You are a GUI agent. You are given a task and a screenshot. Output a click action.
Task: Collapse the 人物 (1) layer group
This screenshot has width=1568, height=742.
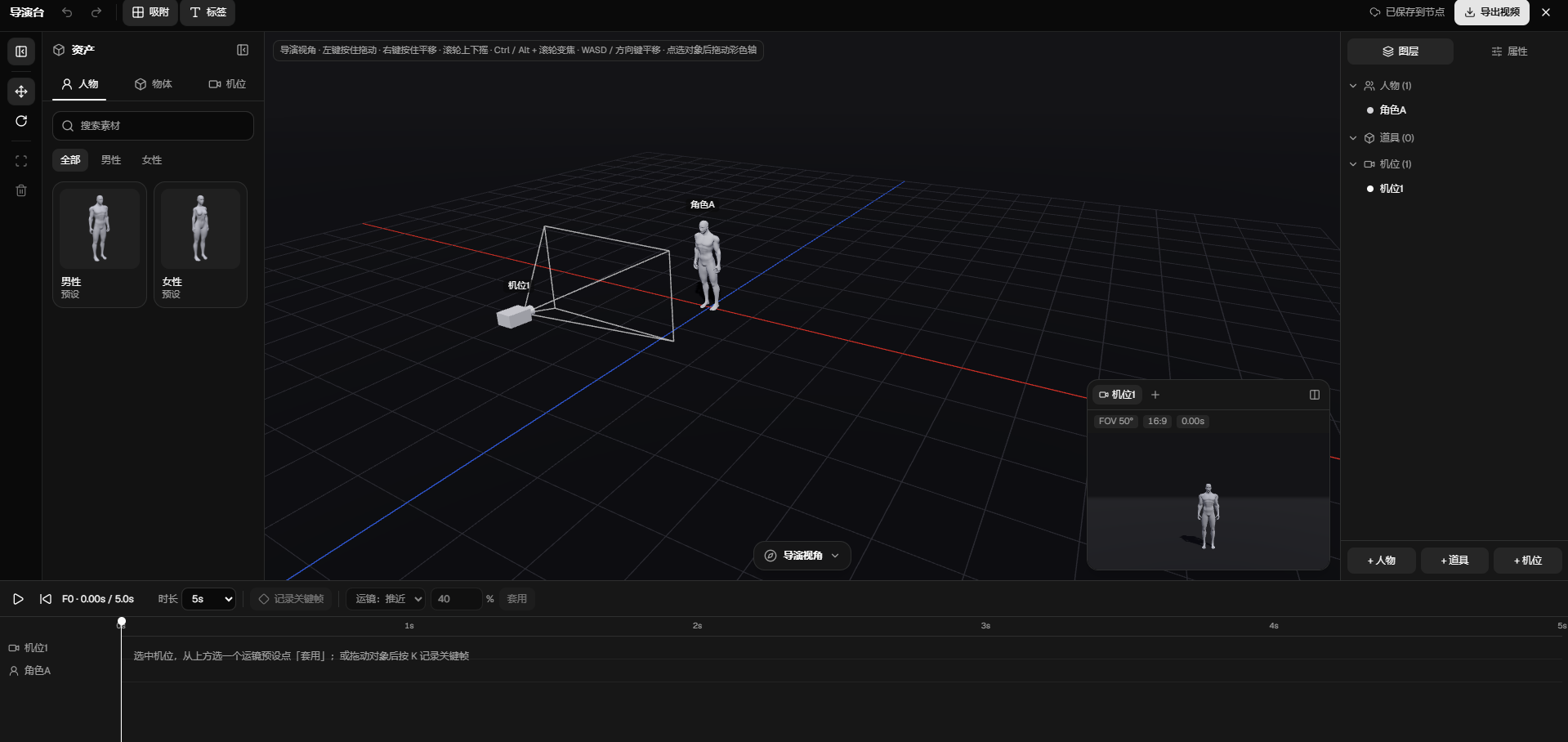pyautogui.click(x=1353, y=86)
